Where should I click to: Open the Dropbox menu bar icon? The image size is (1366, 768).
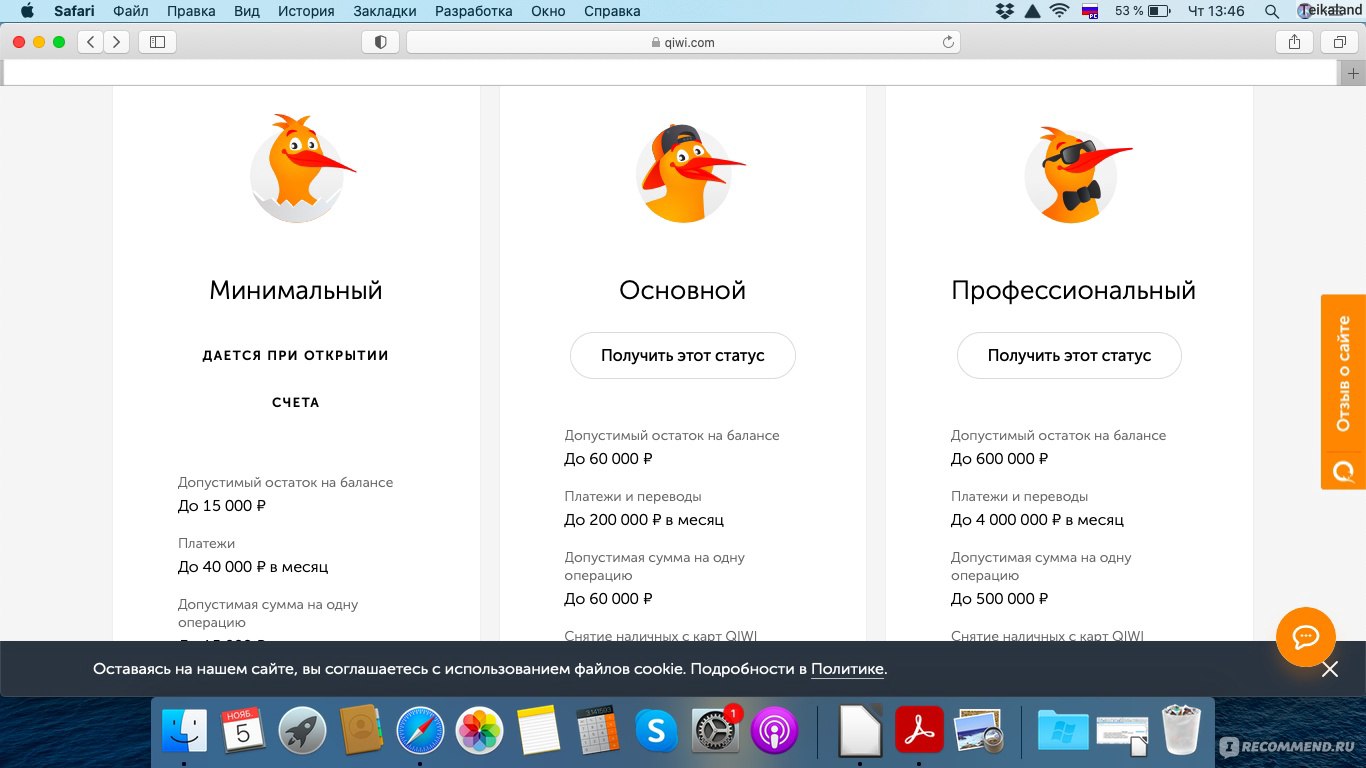[1005, 11]
